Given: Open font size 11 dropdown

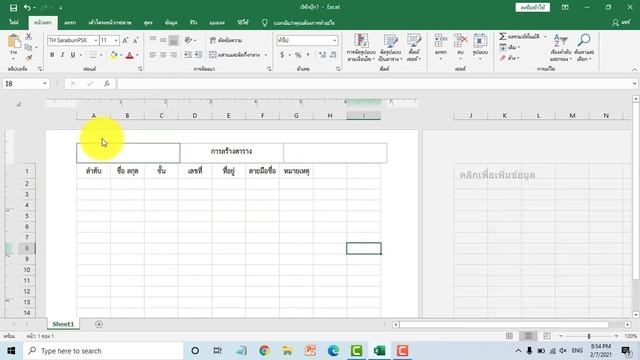Looking at the screenshot, I should click(116, 40).
